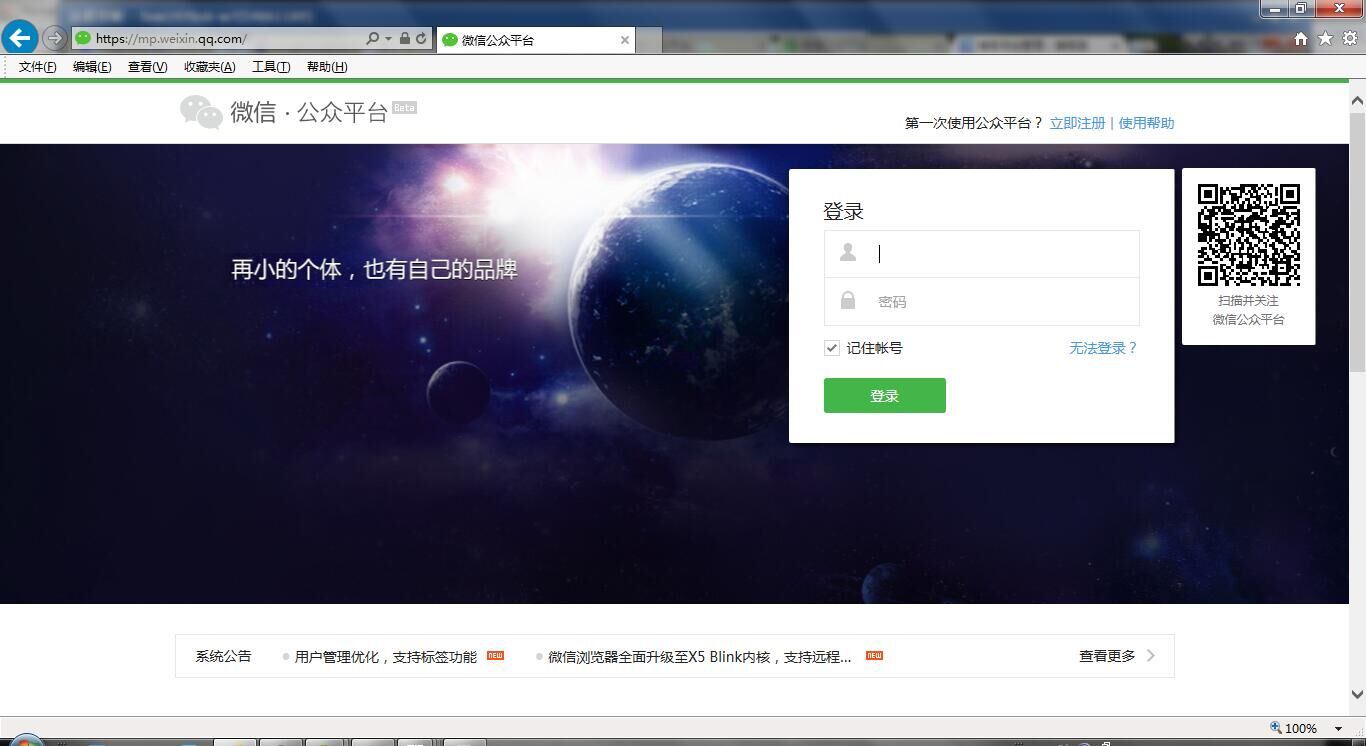Open the 查看(V) menu
The image size is (1366, 746).
(x=147, y=67)
